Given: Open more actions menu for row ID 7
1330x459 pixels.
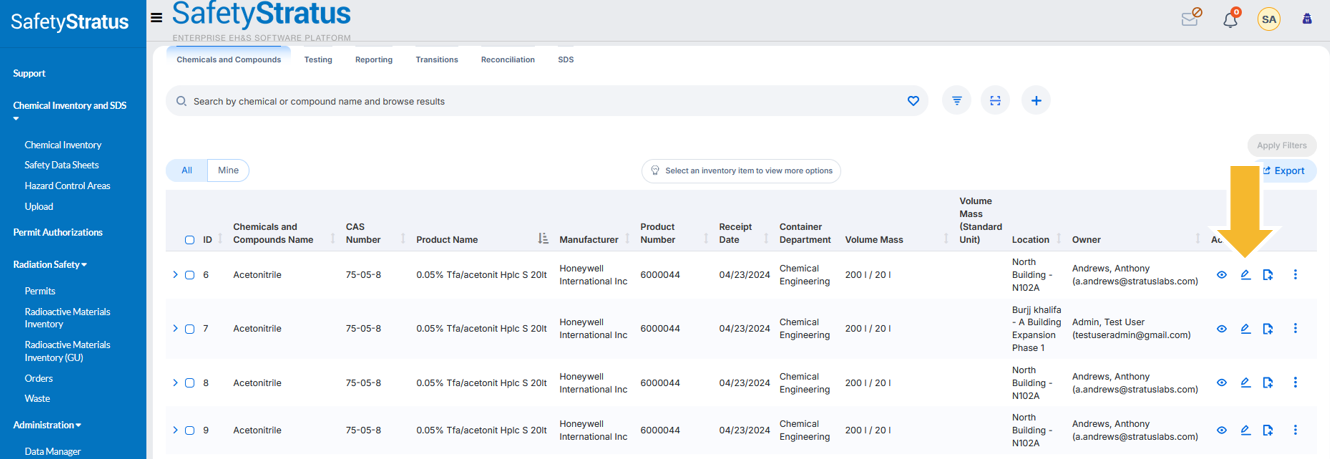Looking at the screenshot, I should [1295, 329].
